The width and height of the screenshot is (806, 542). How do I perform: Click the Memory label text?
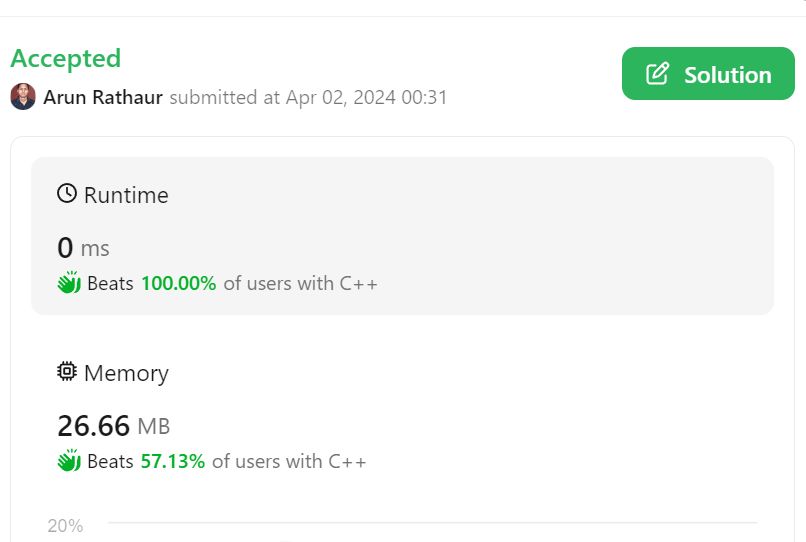point(126,373)
